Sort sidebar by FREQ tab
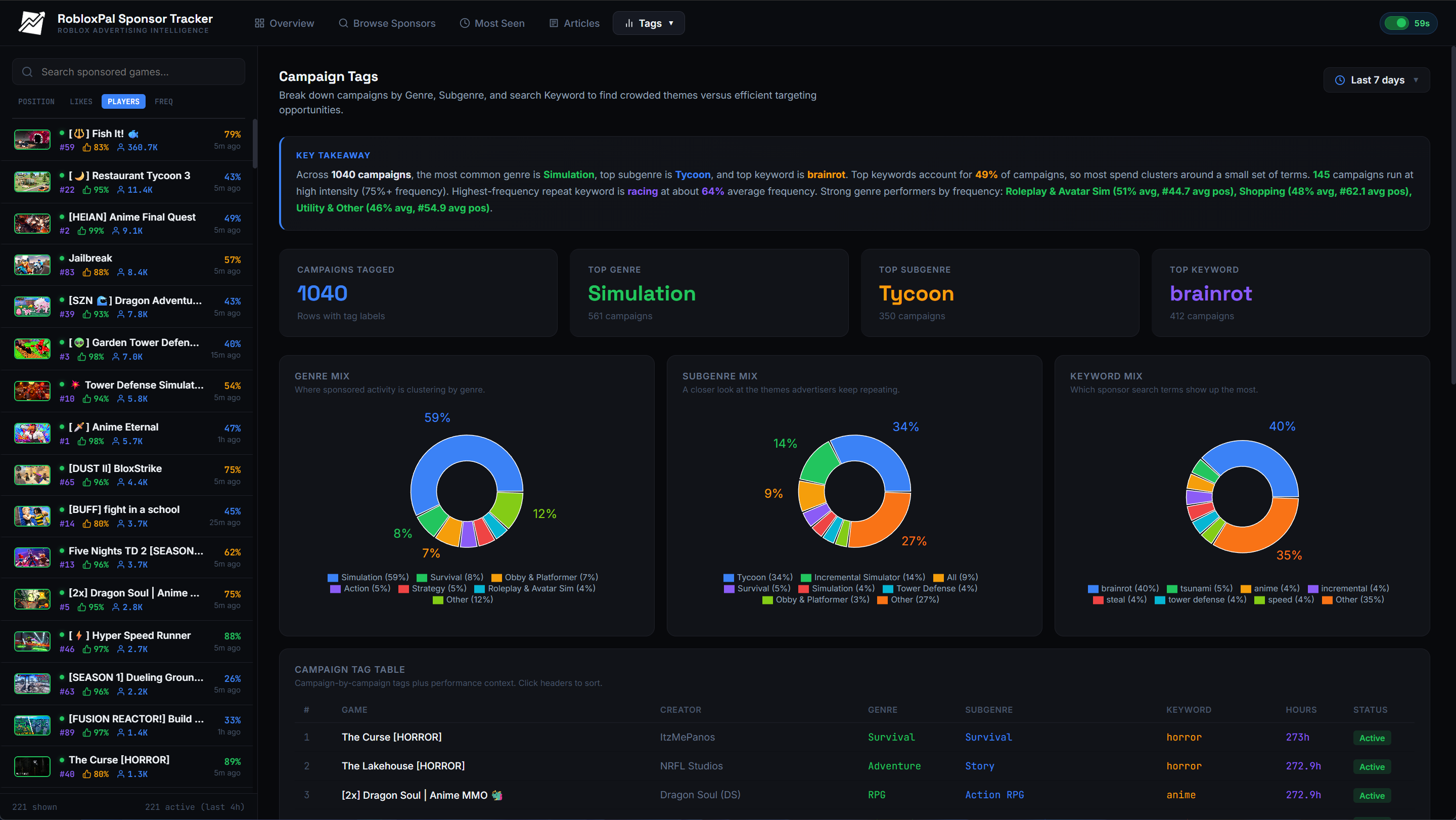The image size is (1456, 820). pos(163,102)
